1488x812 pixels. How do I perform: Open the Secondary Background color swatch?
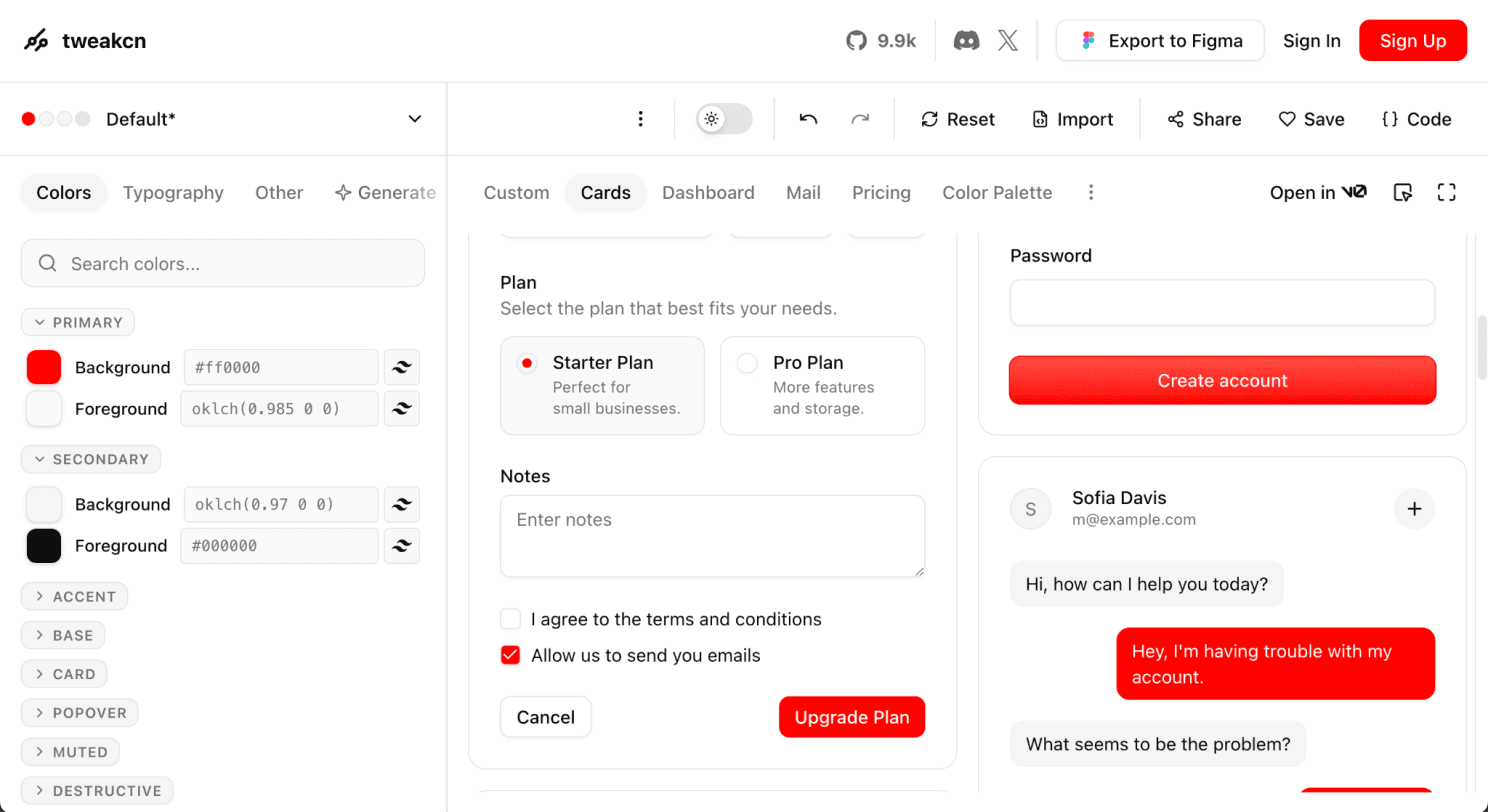[x=44, y=504]
